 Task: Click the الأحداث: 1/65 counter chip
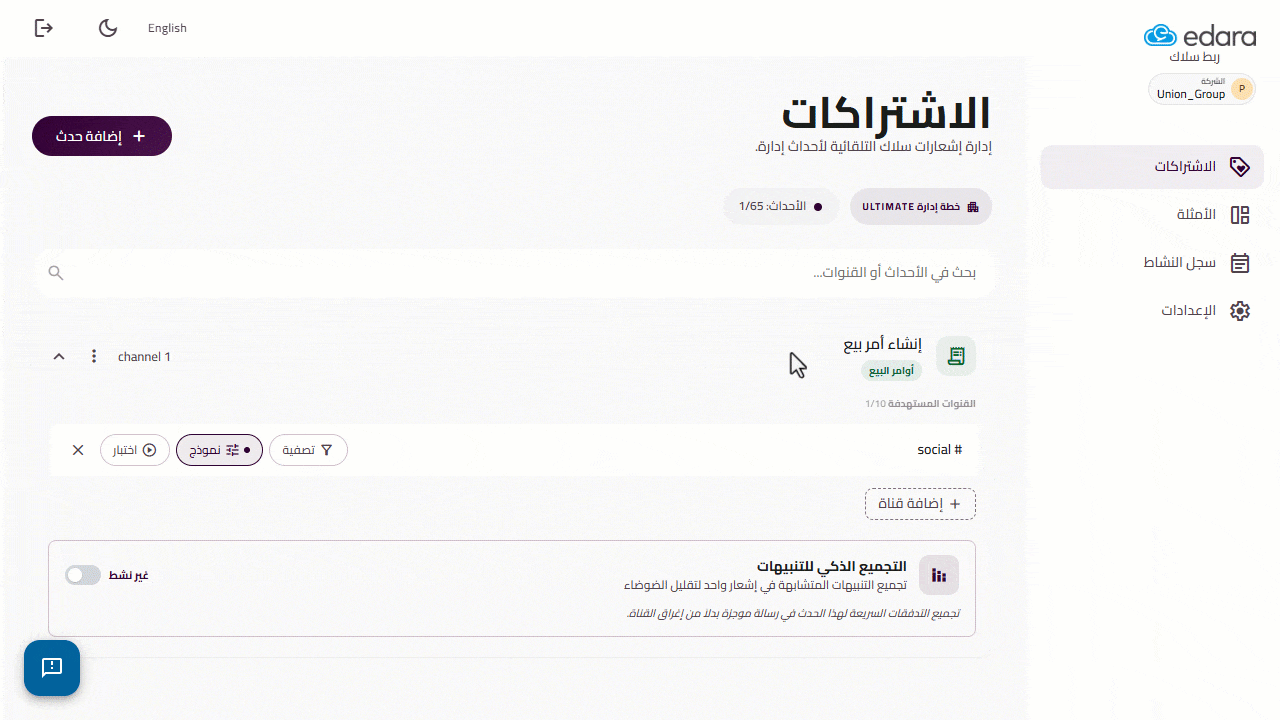click(781, 206)
